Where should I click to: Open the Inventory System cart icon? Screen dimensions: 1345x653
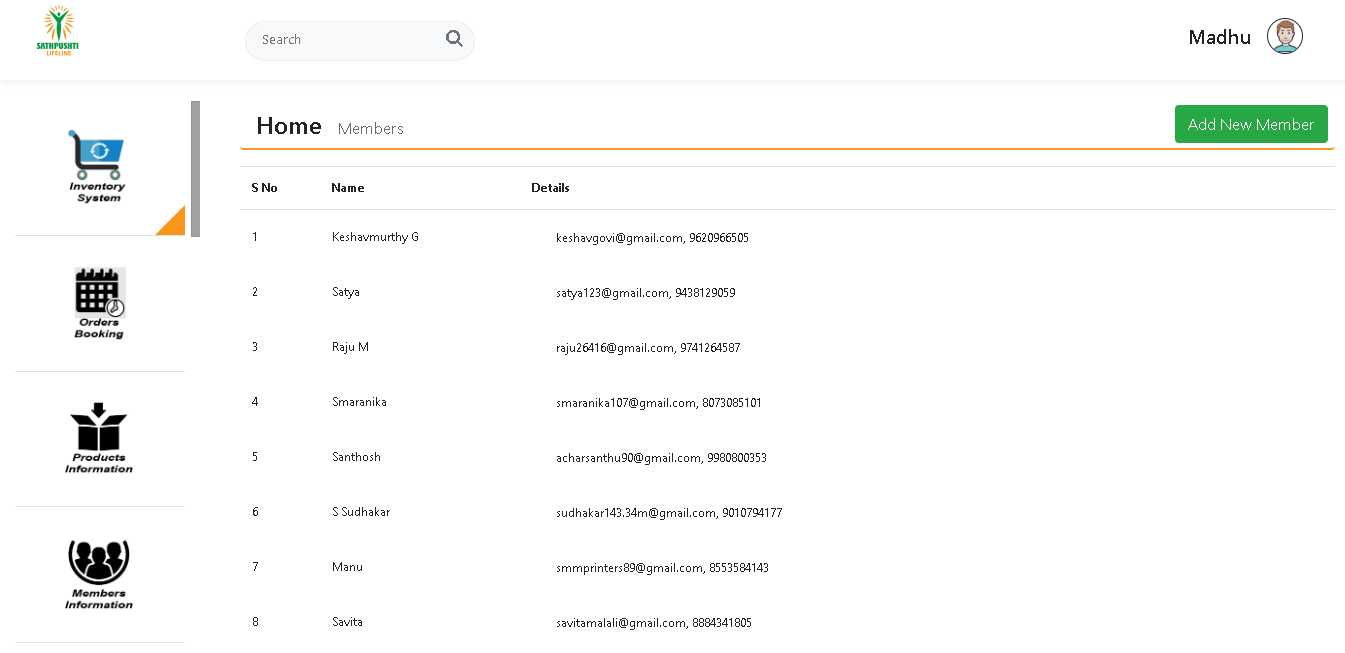[97, 157]
